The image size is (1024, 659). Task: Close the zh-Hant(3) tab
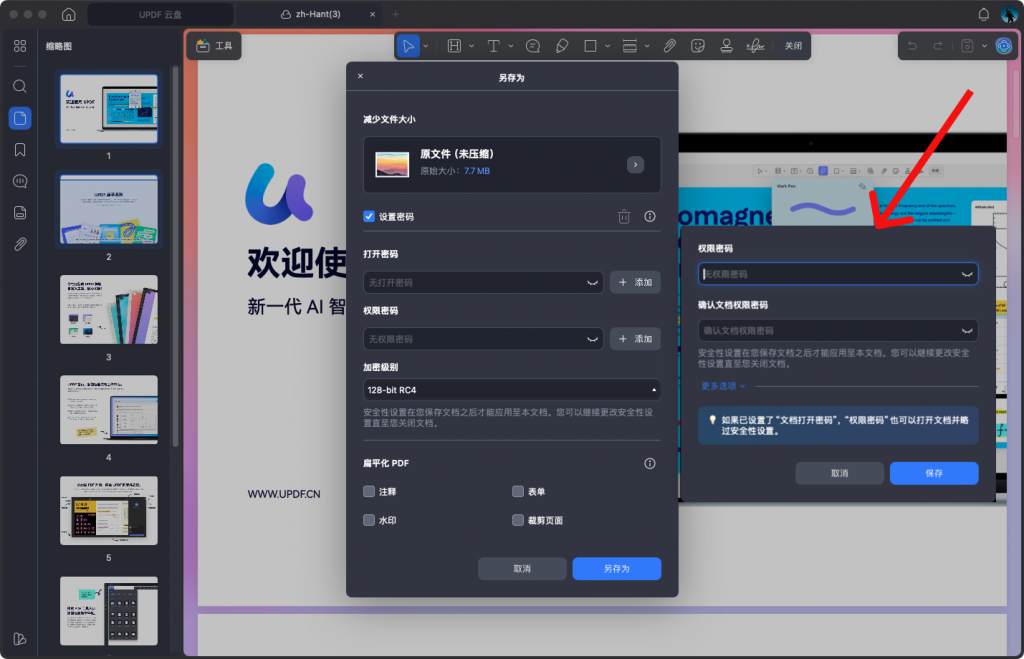pos(372,14)
